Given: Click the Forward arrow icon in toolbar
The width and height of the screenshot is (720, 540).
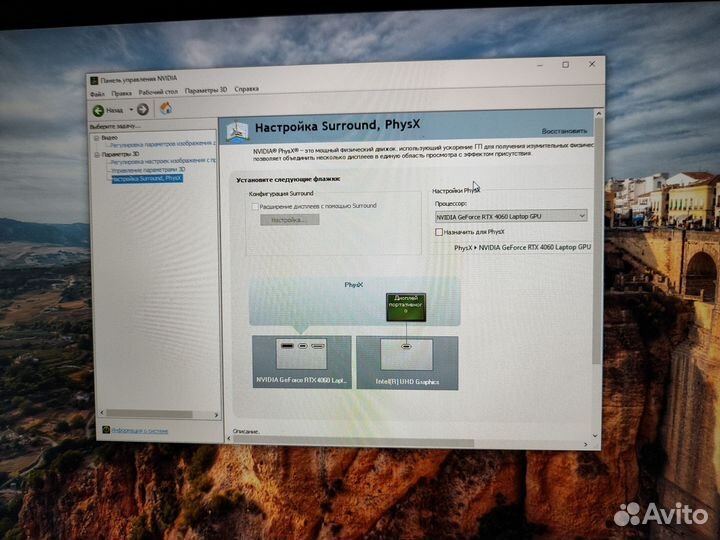Looking at the screenshot, I should (143, 109).
